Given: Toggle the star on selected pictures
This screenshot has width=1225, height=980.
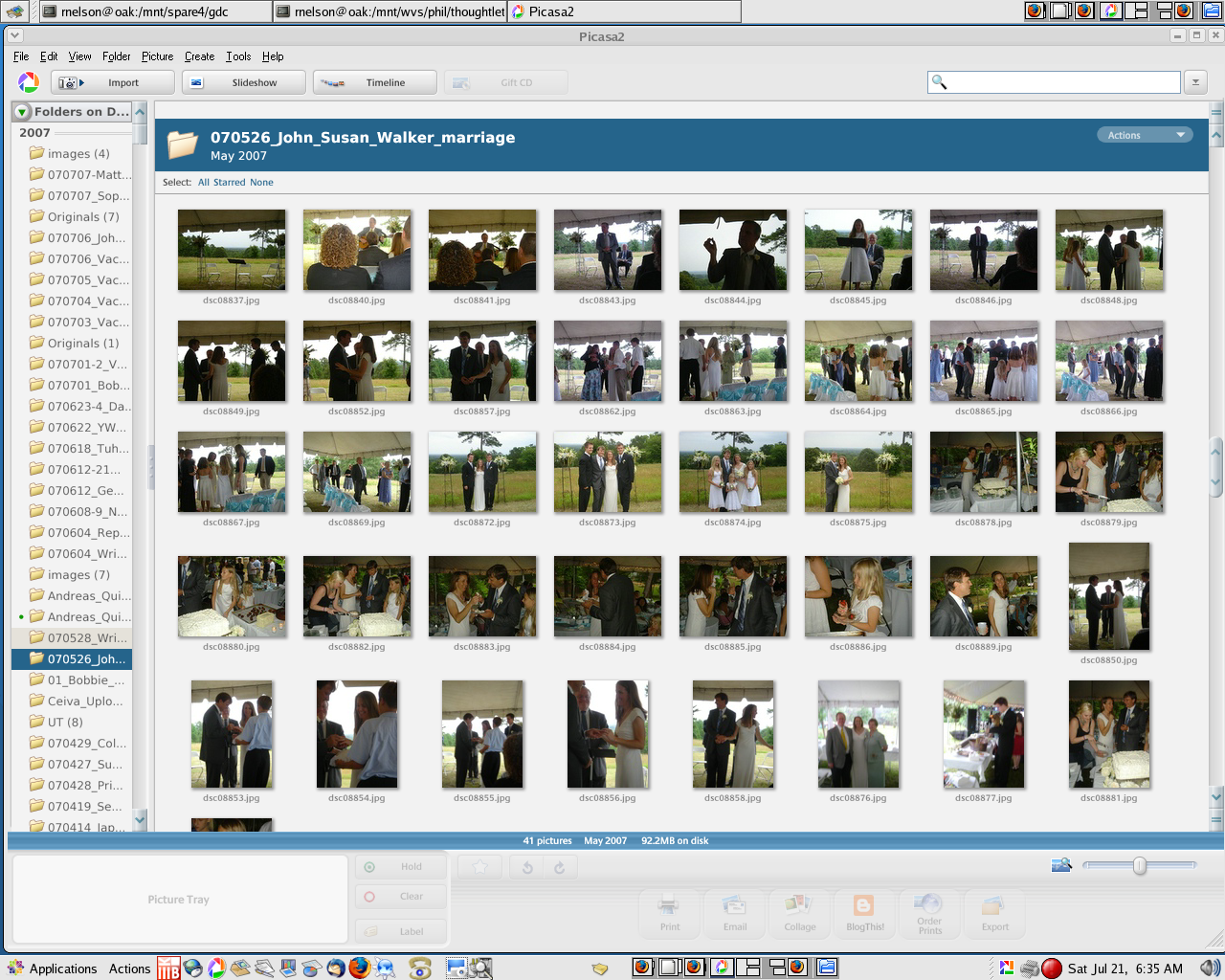Looking at the screenshot, I should click(x=480, y=868).
